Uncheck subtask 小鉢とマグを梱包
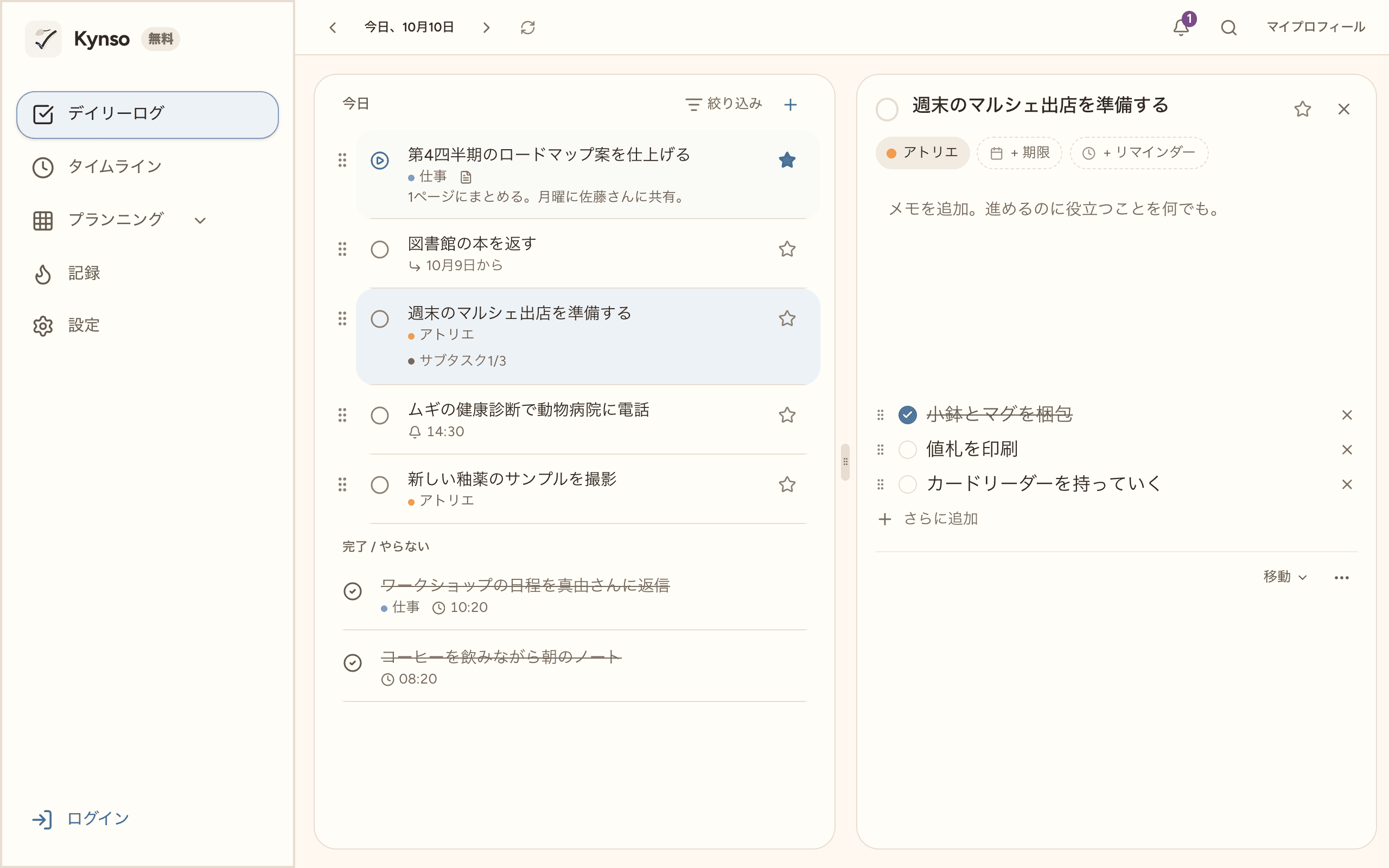Image resolution: width=1389 pixels, height=868 pixels. coord(907,414)
